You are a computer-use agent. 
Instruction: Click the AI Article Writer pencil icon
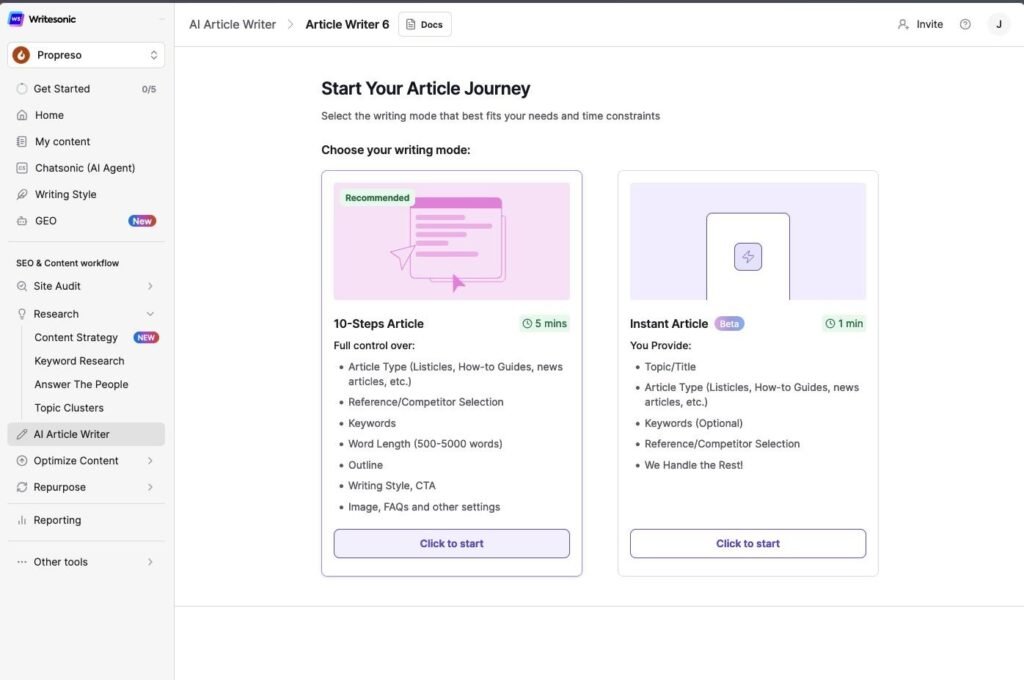(22, 434)
